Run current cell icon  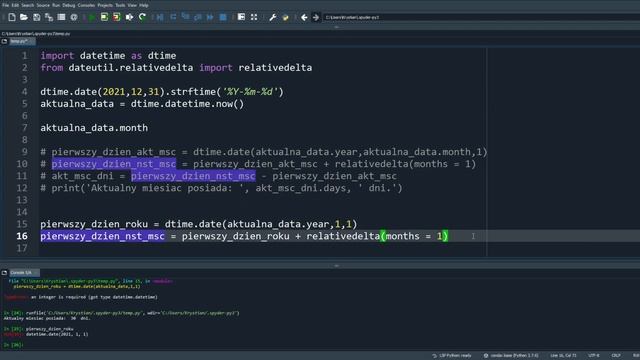(x=104, y=17)
